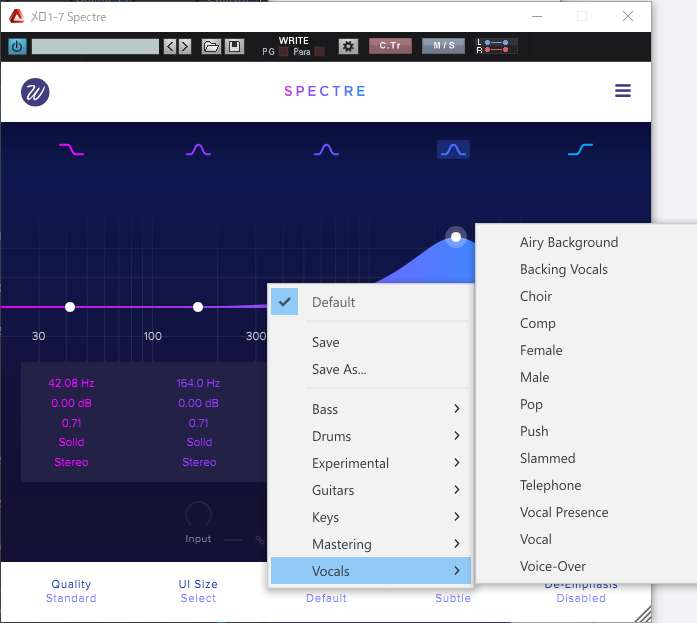Expand the Keys presets submenu
This screenshot has width=697, height=623.
point(371,517)
